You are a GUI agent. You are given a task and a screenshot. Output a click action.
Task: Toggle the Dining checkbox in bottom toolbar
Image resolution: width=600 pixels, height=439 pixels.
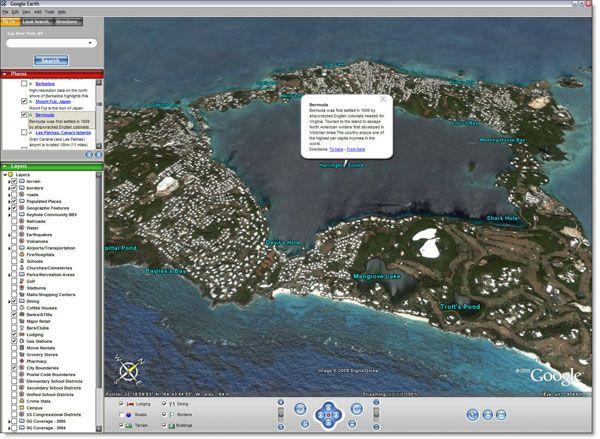coord(164,403)
